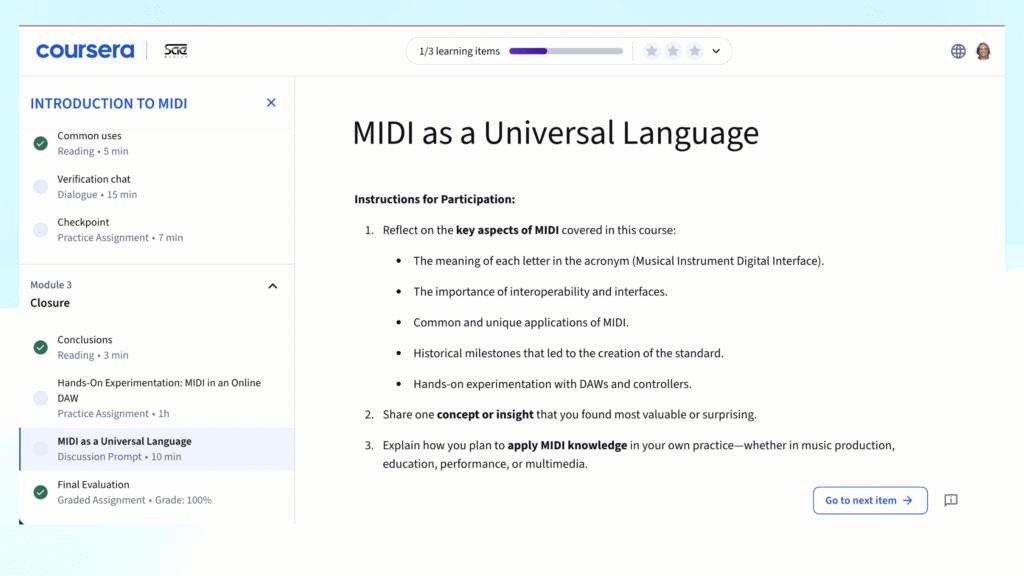
Task: Click the SAE partner logo
Action: tap(175, 51)
